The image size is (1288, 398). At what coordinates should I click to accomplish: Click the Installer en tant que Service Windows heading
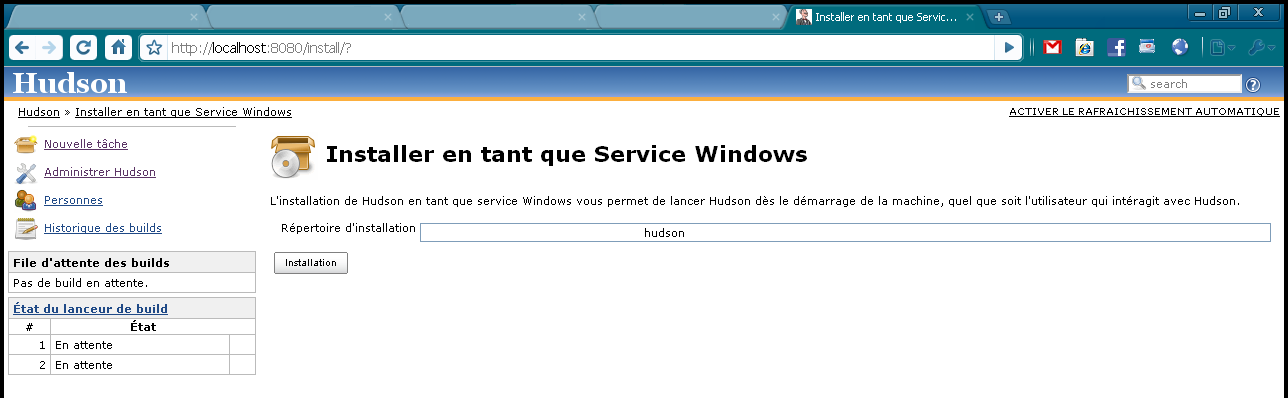(x=566, y=155)
